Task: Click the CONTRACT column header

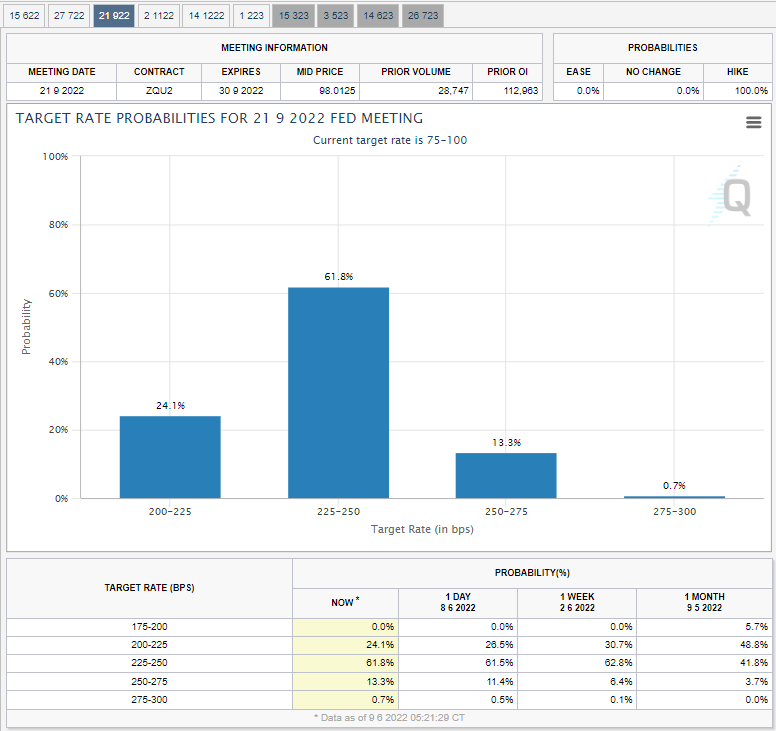Action: (x=159, y=72)
